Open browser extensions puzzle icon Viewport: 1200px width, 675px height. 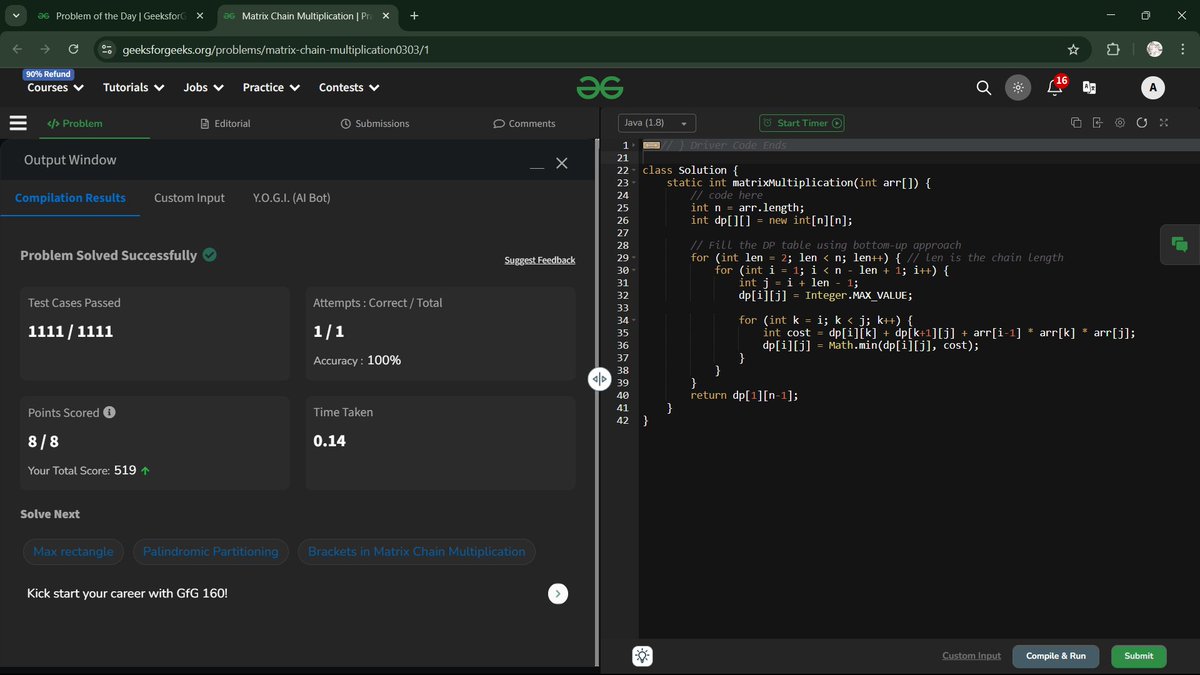1113,49
